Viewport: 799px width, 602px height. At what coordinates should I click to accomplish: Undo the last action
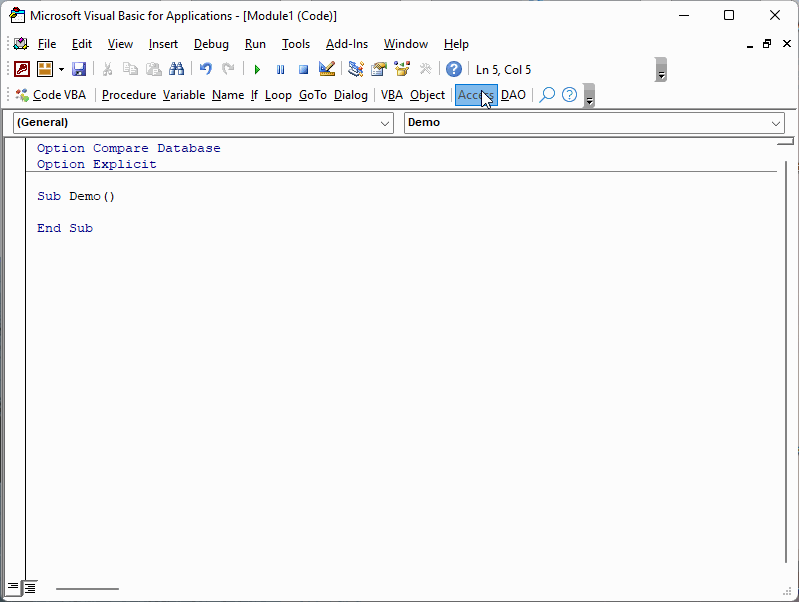205,69
